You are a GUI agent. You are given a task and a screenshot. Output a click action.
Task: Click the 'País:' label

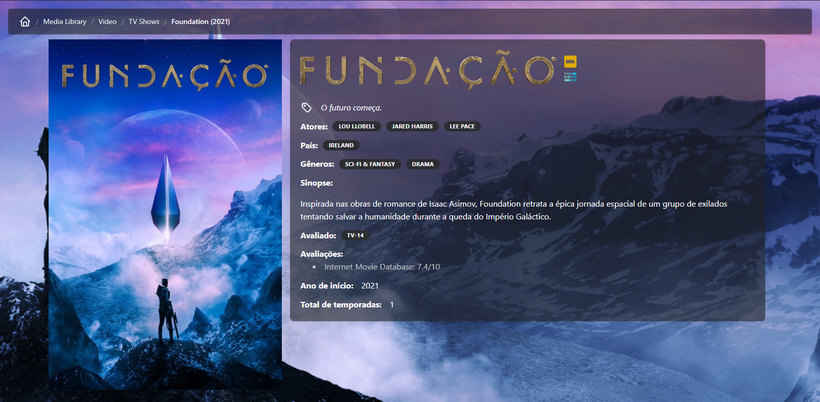pos(309,145)
